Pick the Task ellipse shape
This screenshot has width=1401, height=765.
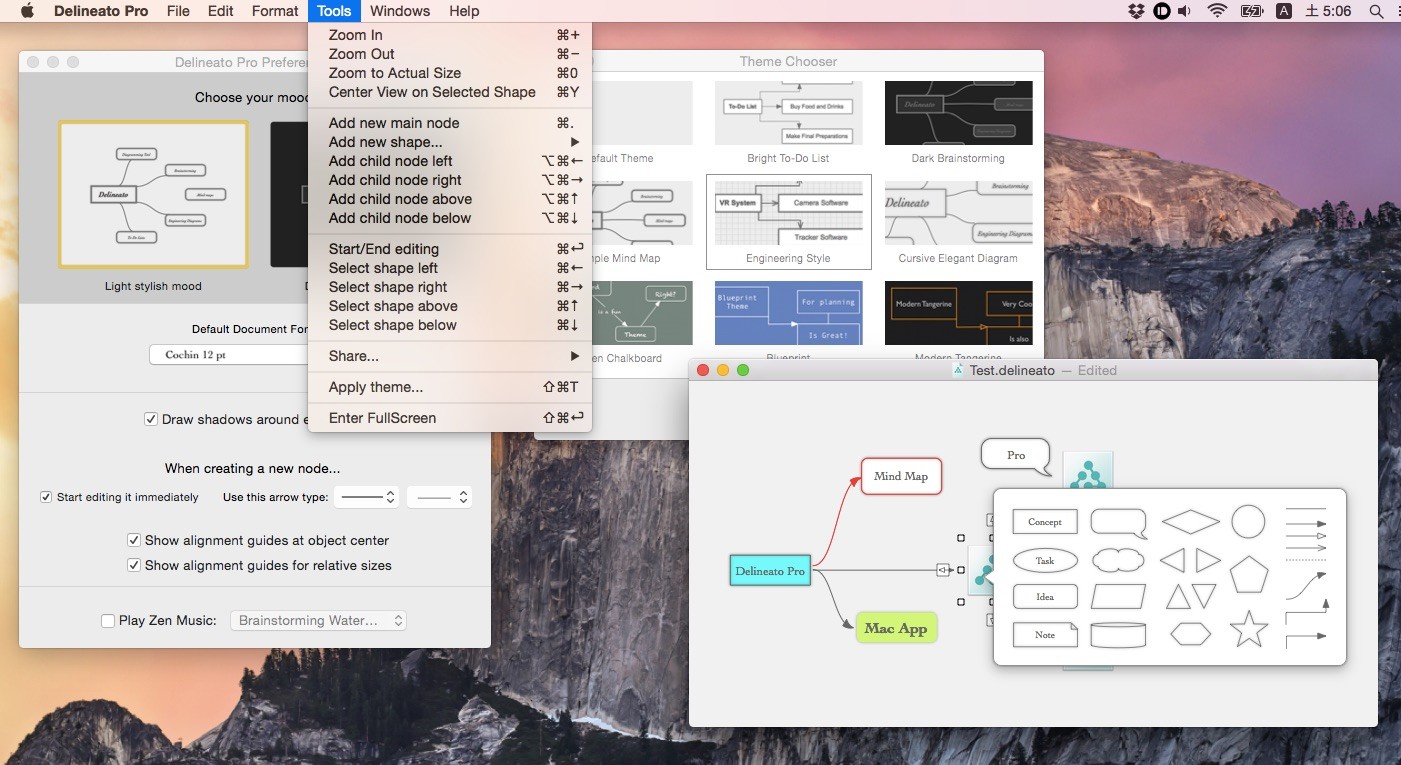click(1045, 560)
